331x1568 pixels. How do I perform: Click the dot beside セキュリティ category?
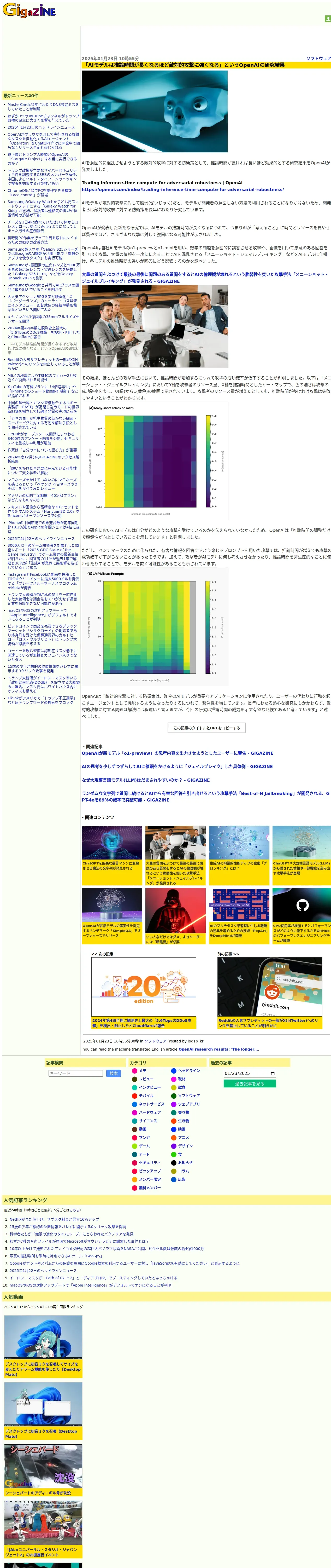pos(134,1163)
